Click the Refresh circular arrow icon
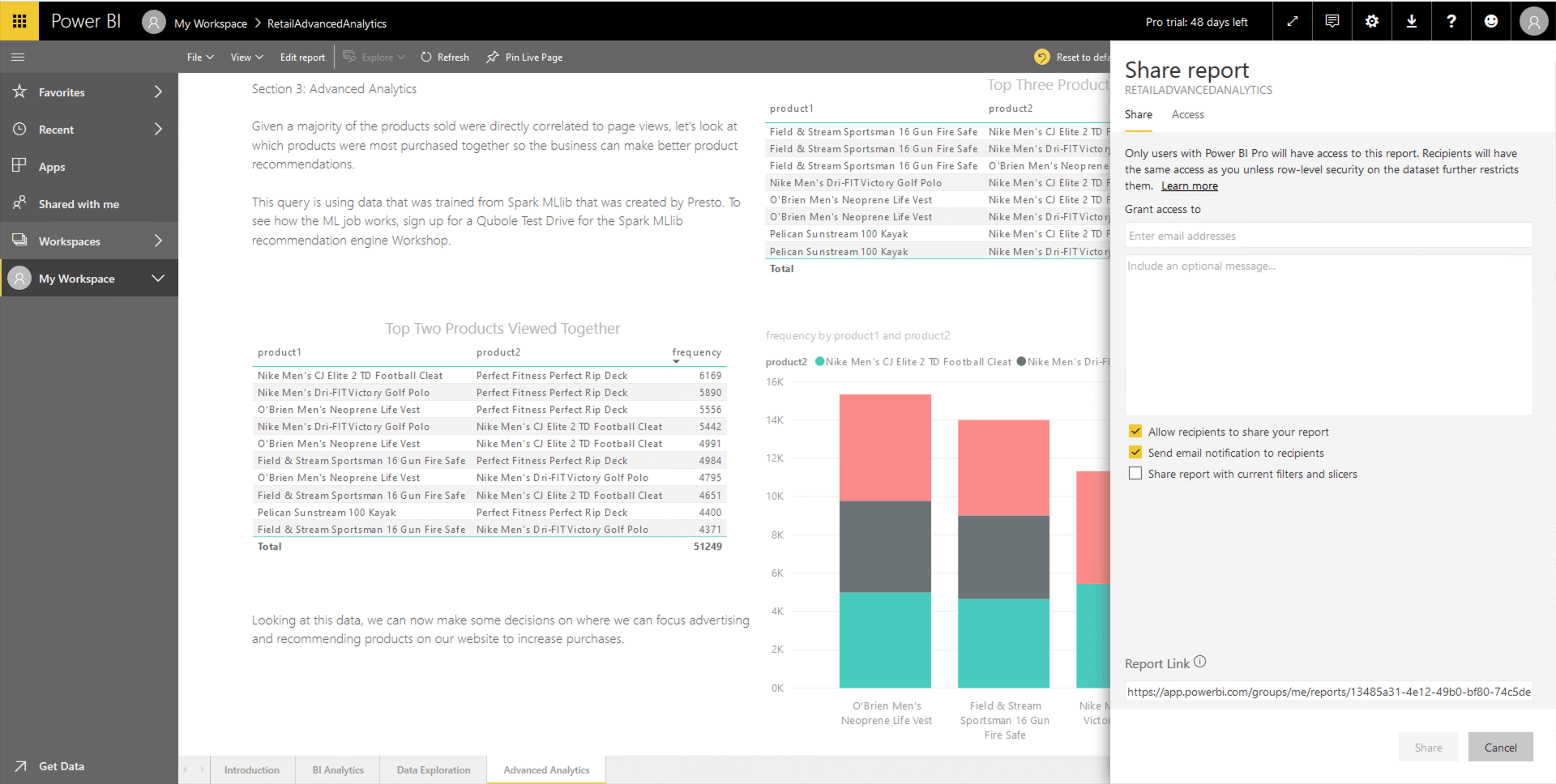The width and height of the screenshot is (1556, 784). (426, 58)
